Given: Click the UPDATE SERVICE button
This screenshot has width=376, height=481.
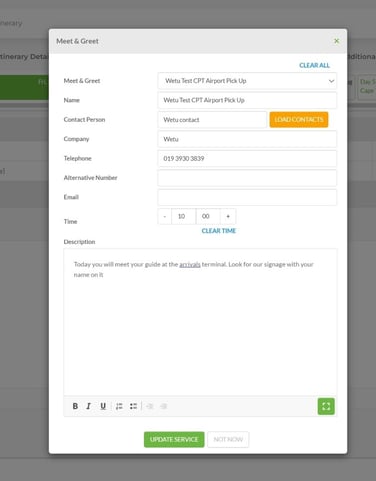Looking at the screenshot, I should click(174, 439).
